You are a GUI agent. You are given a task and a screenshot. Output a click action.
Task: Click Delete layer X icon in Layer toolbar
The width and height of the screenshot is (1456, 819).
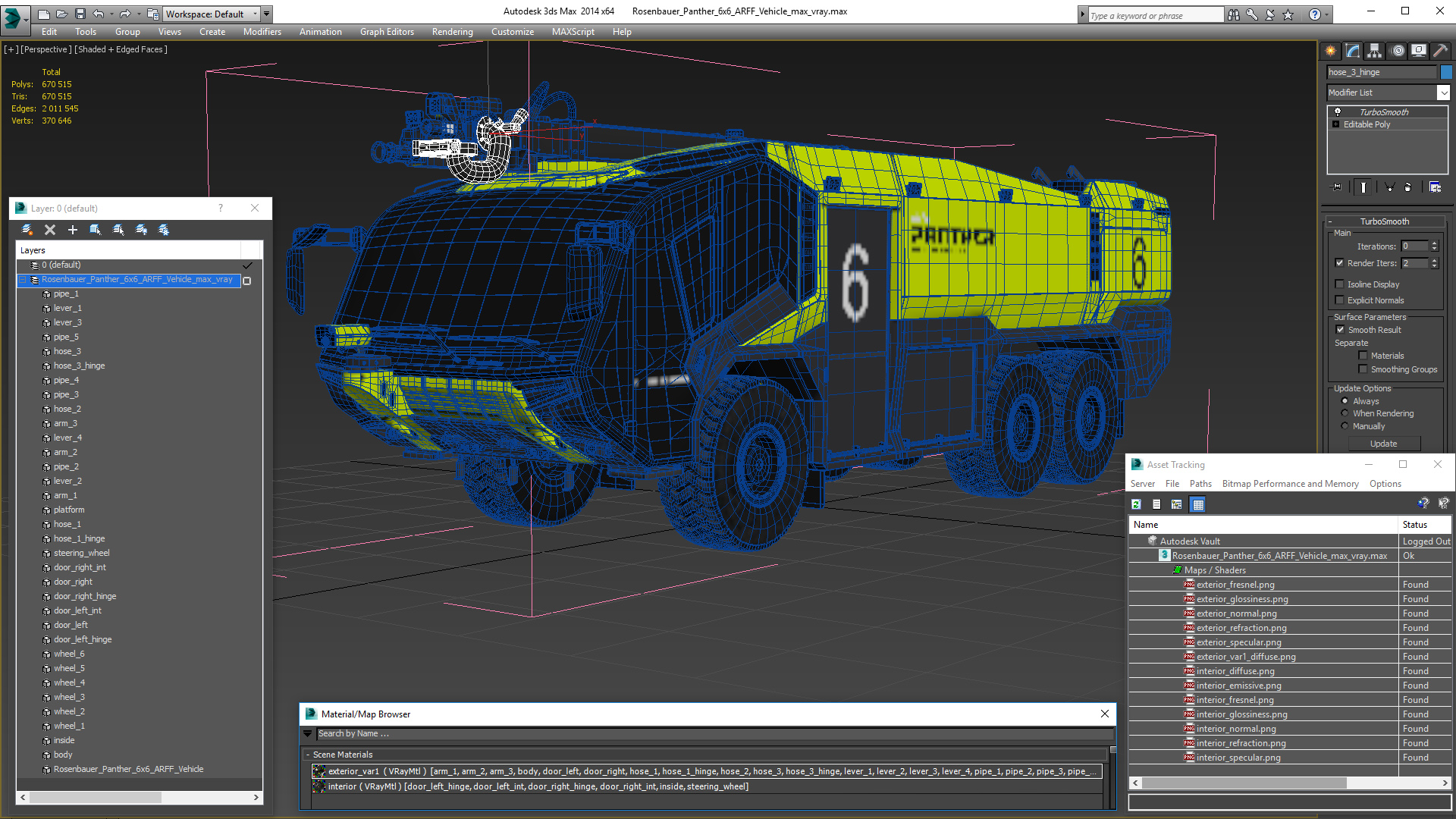point(50,230)
